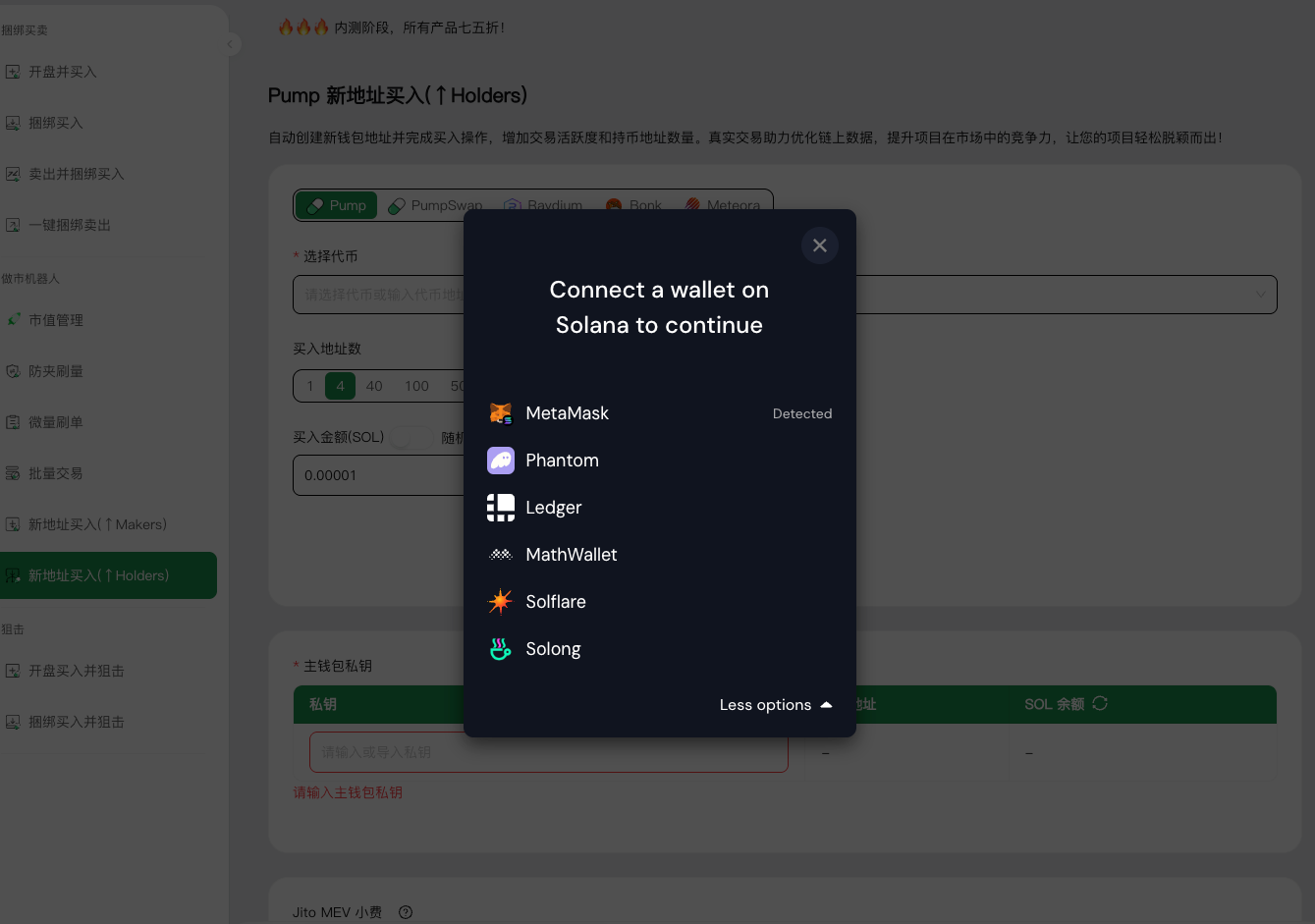This screenshot has width=1315, height=924.
Task: Select the Solflare sunburst icon
Action: (501, 602)
